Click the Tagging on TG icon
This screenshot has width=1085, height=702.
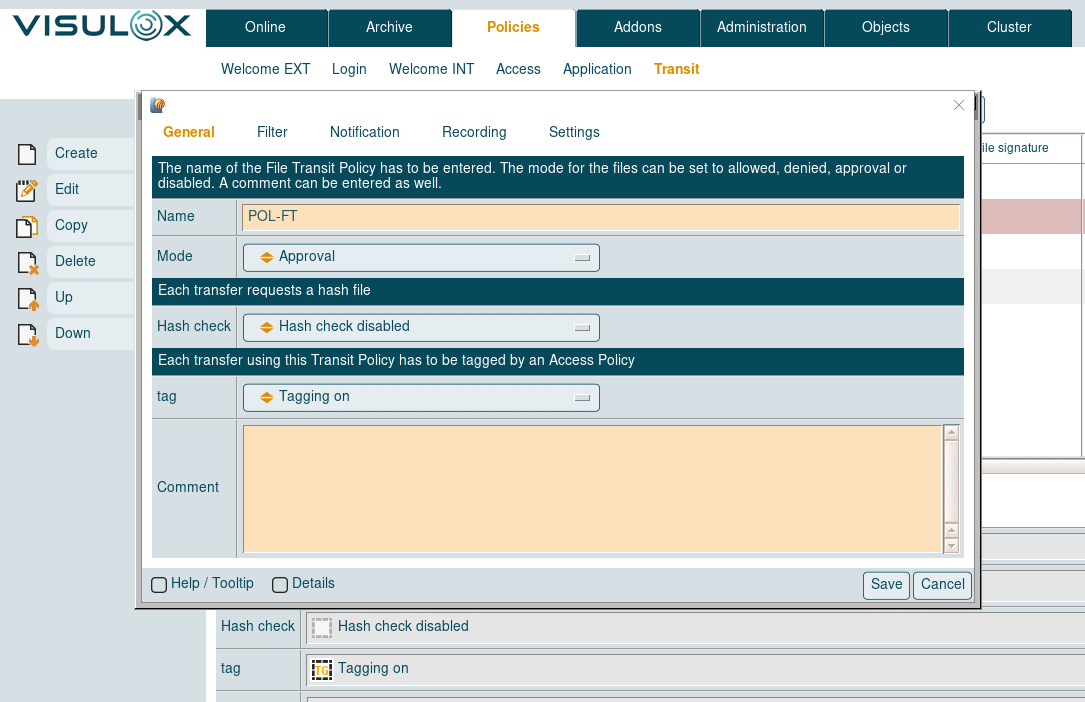click(x=321, y=669)
